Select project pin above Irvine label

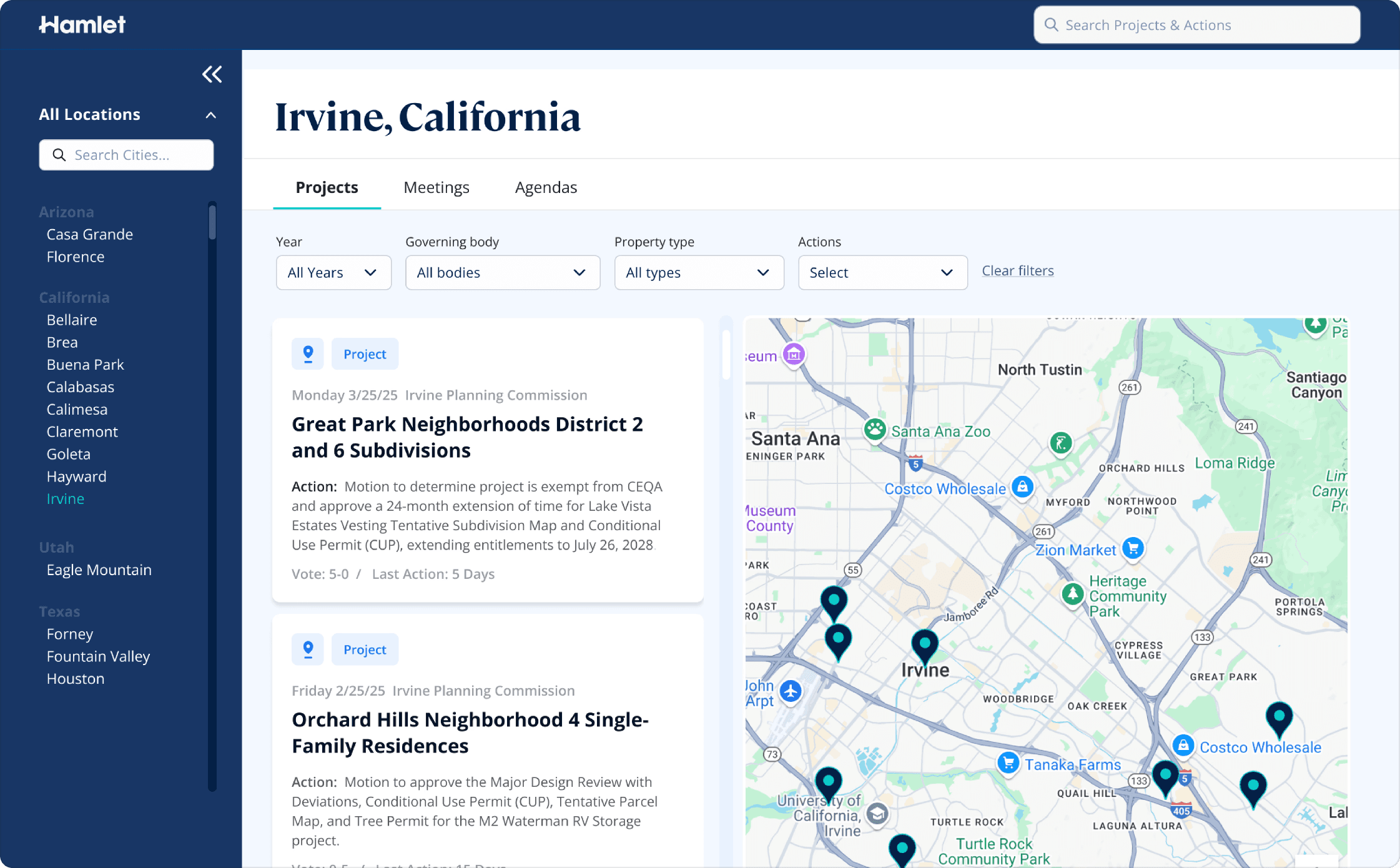925,644
